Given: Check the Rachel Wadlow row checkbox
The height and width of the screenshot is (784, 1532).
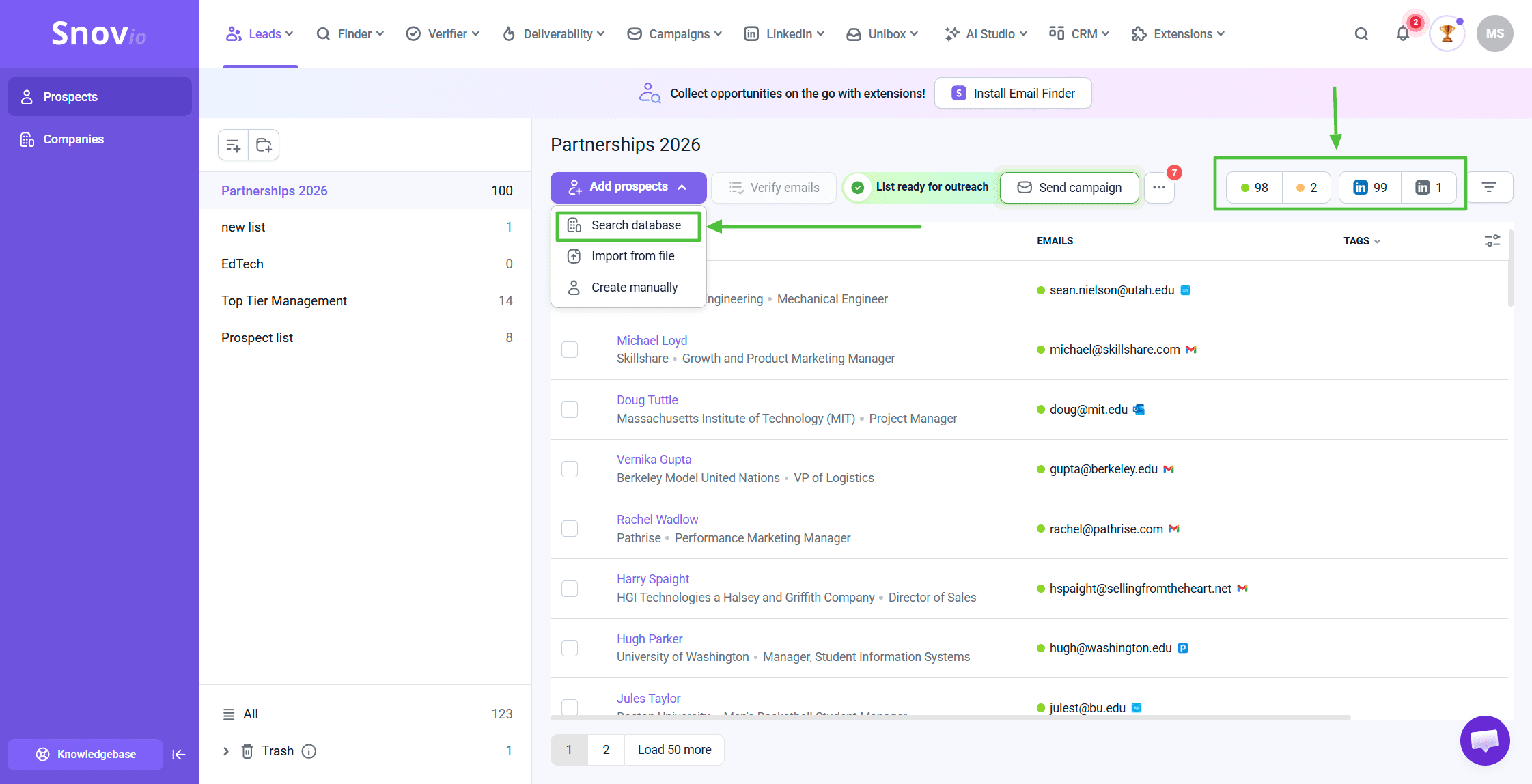Looking at the screenshot, I should pyautogui.click(x=570, y=529).
